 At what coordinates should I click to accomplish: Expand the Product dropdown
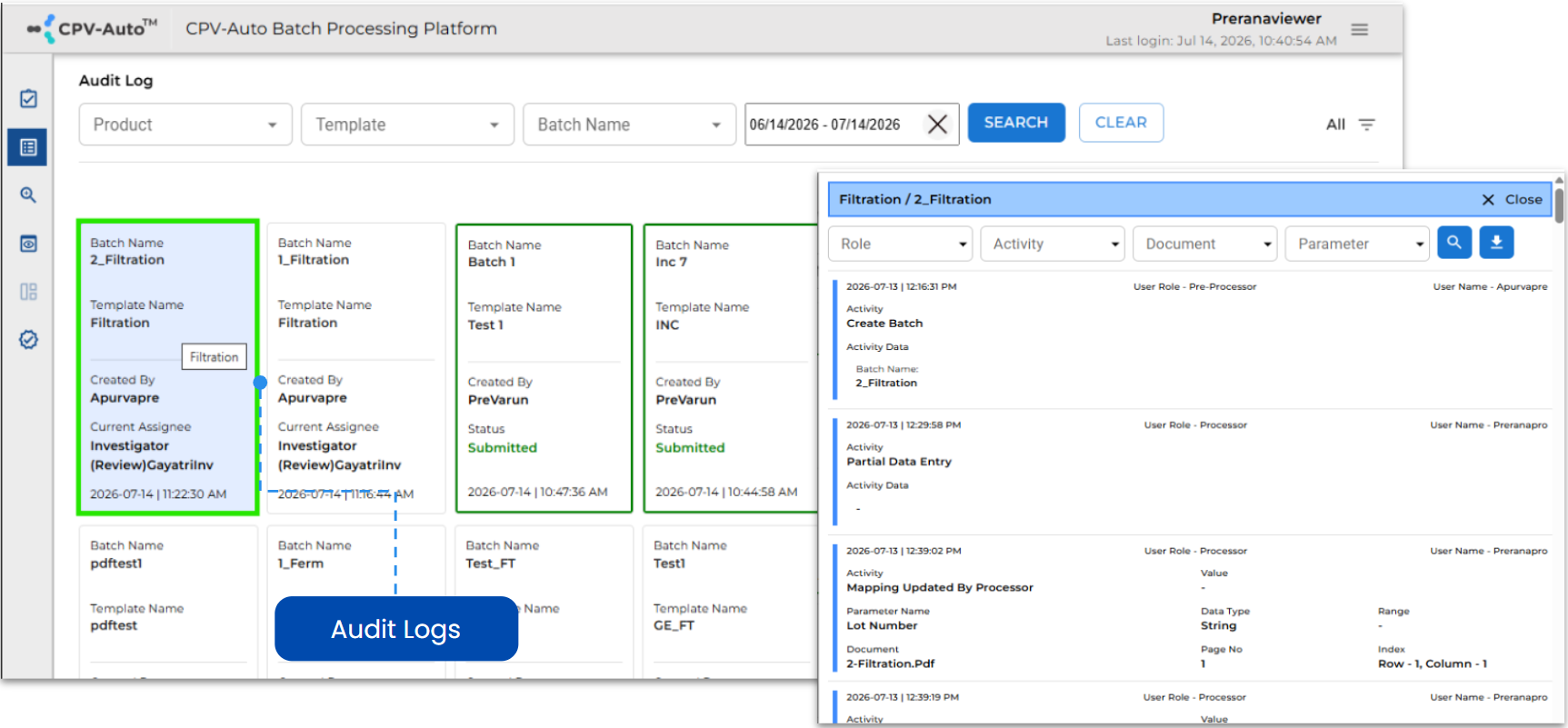[x=185, y=125]
